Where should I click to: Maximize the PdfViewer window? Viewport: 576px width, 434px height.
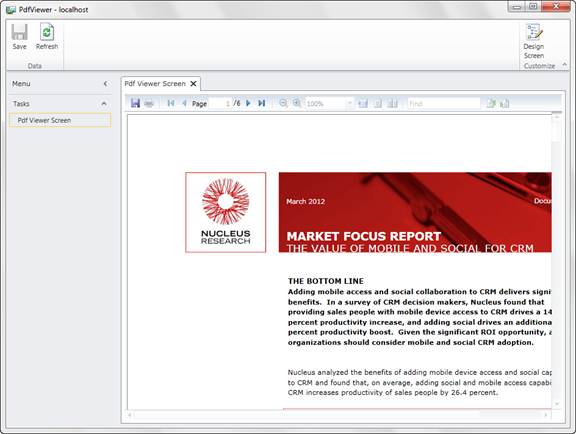[x=533, y=7]
